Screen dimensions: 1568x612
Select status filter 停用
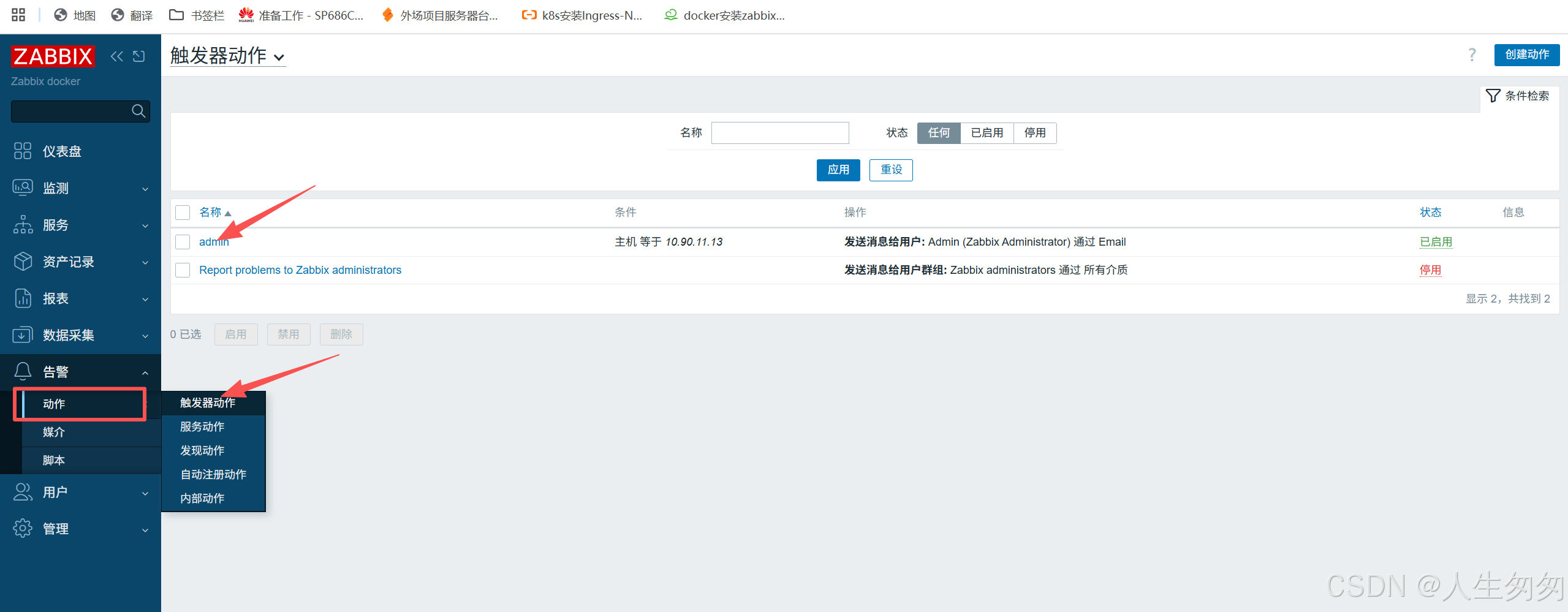[x=1035, y=133]
